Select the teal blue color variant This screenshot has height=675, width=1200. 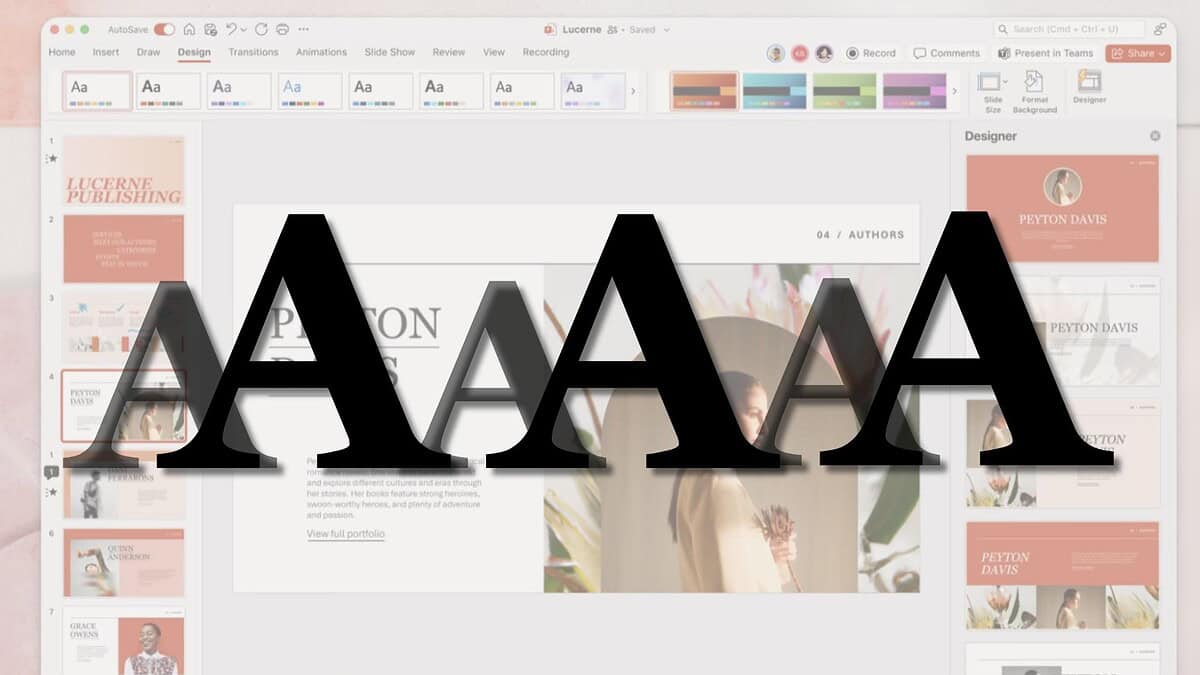(x=775, y=91)
